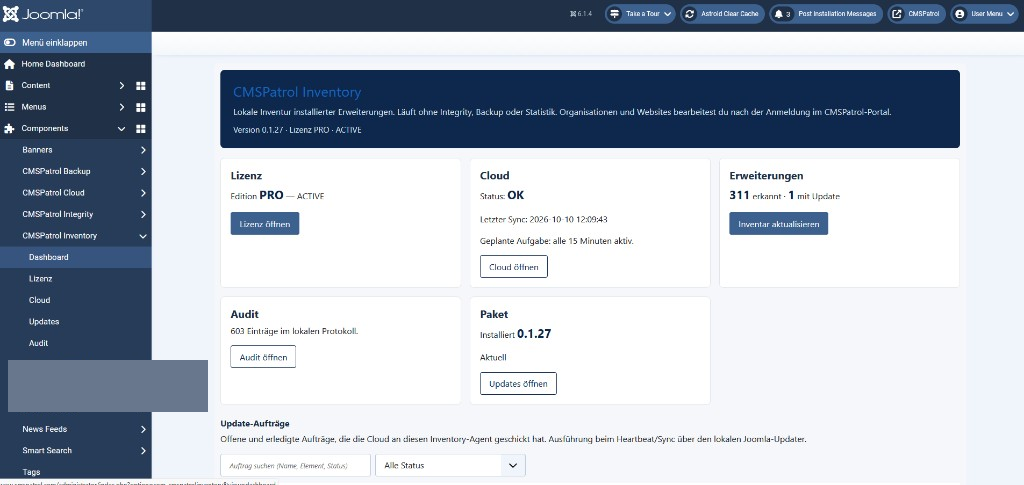Click the Home Dashboard house icon
Viewport: 1024px width, 485px height.
point(9,64)
